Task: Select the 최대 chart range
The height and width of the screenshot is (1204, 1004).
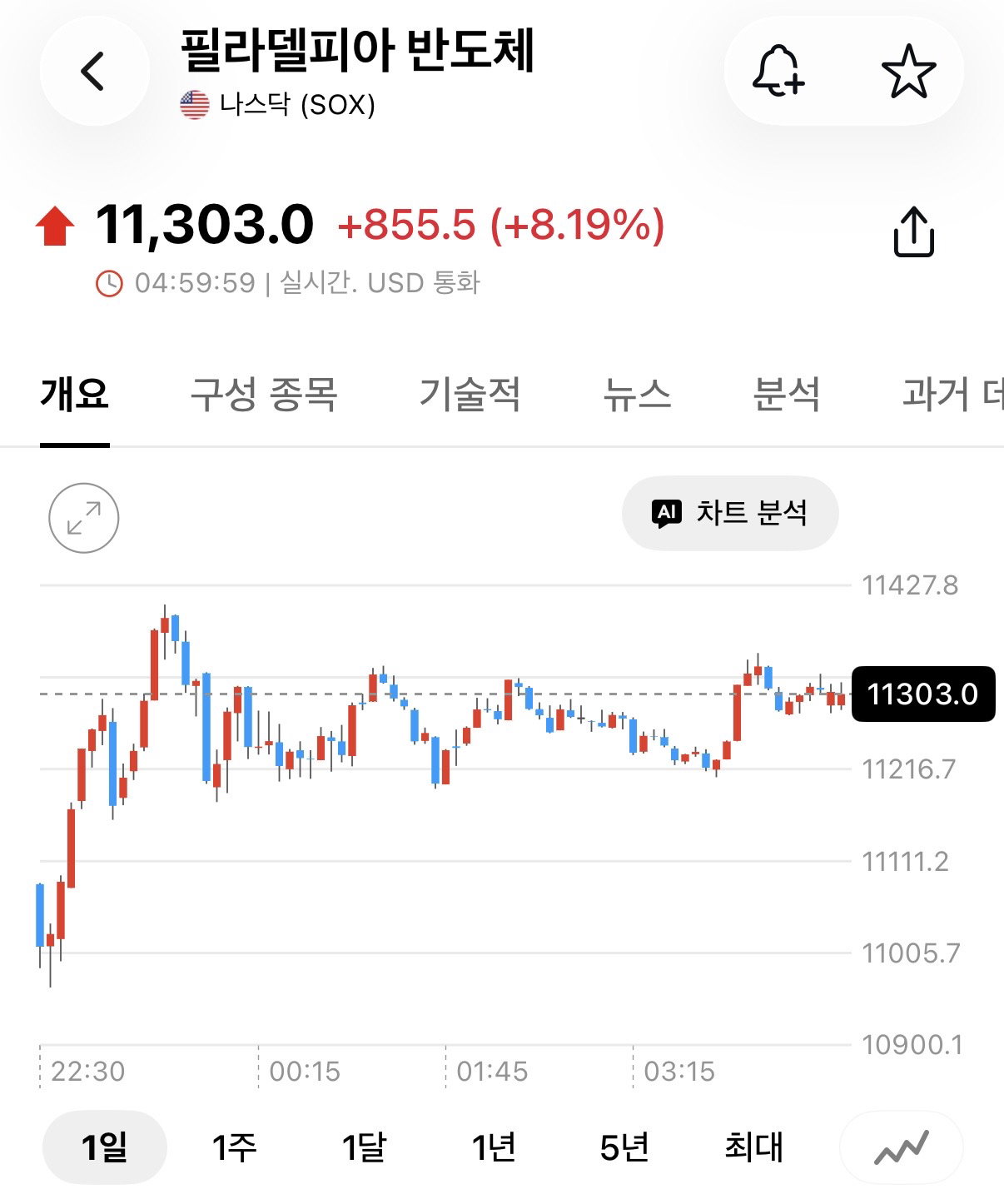Action: coord(753,1147)
